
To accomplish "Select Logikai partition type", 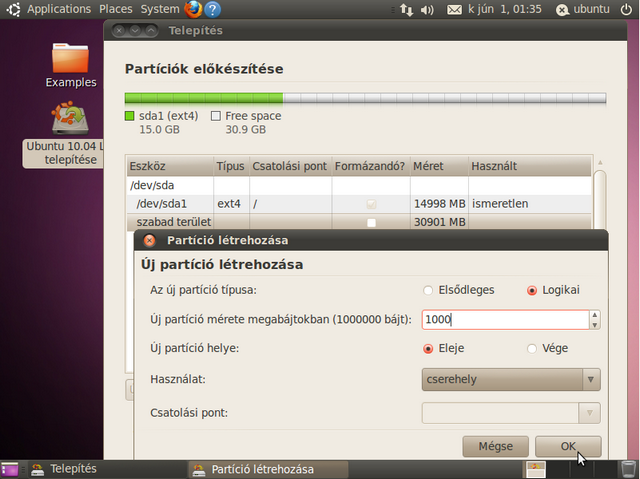I will (532, 291).
